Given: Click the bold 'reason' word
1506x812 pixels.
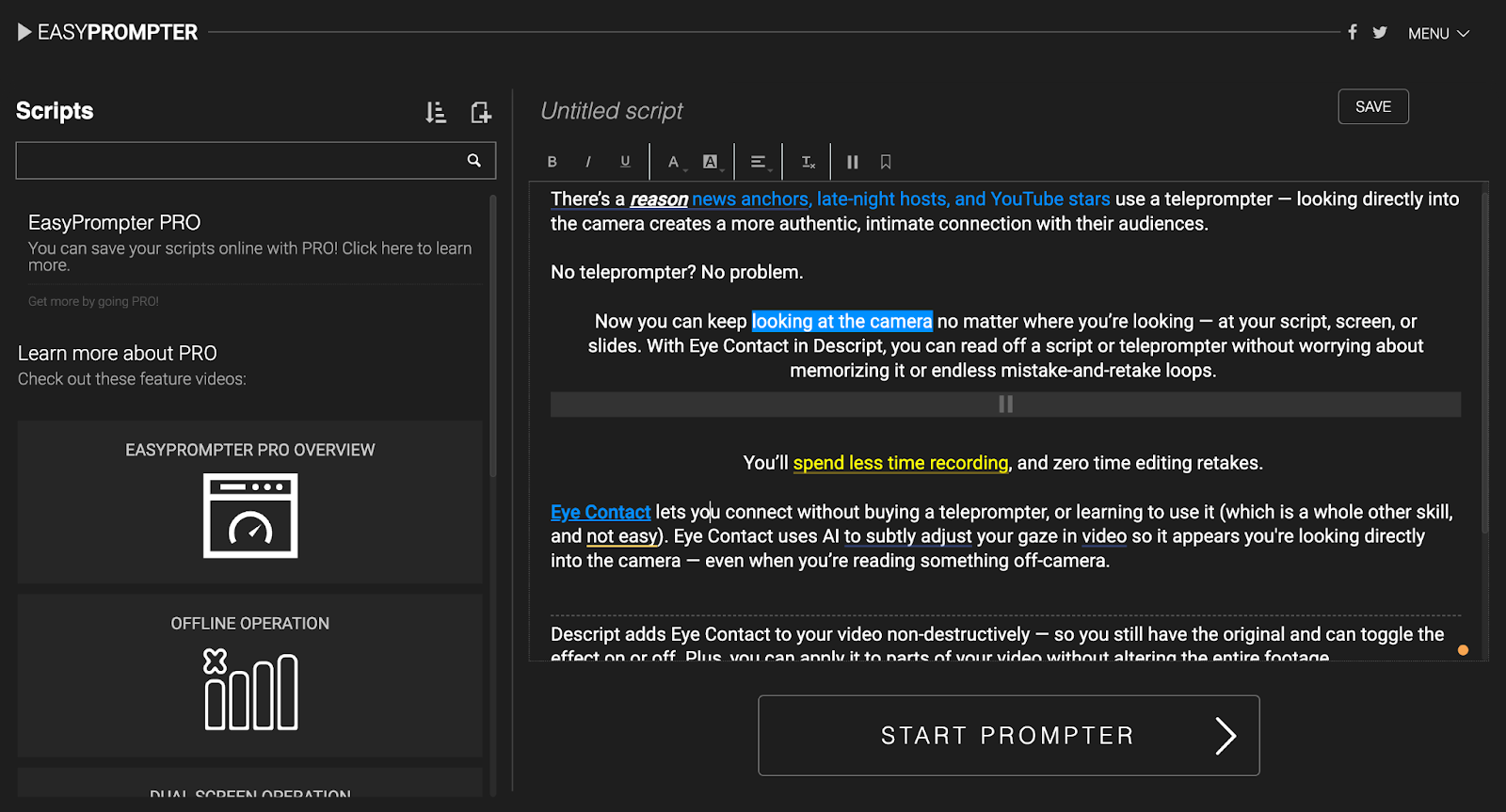Looking at the screenshot, I should point(659,199).
